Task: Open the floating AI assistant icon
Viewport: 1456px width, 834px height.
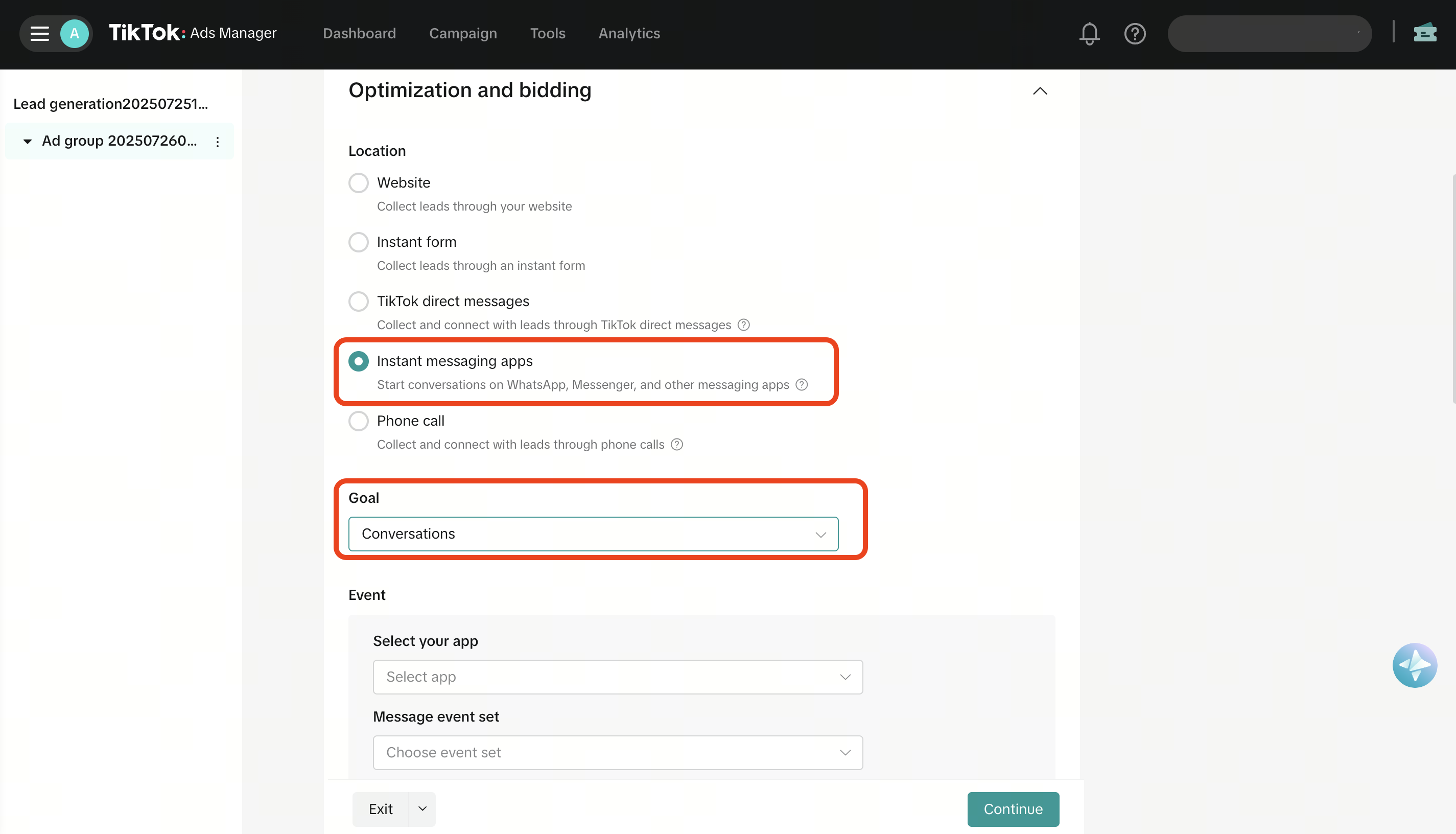Action: [1415, 665]
